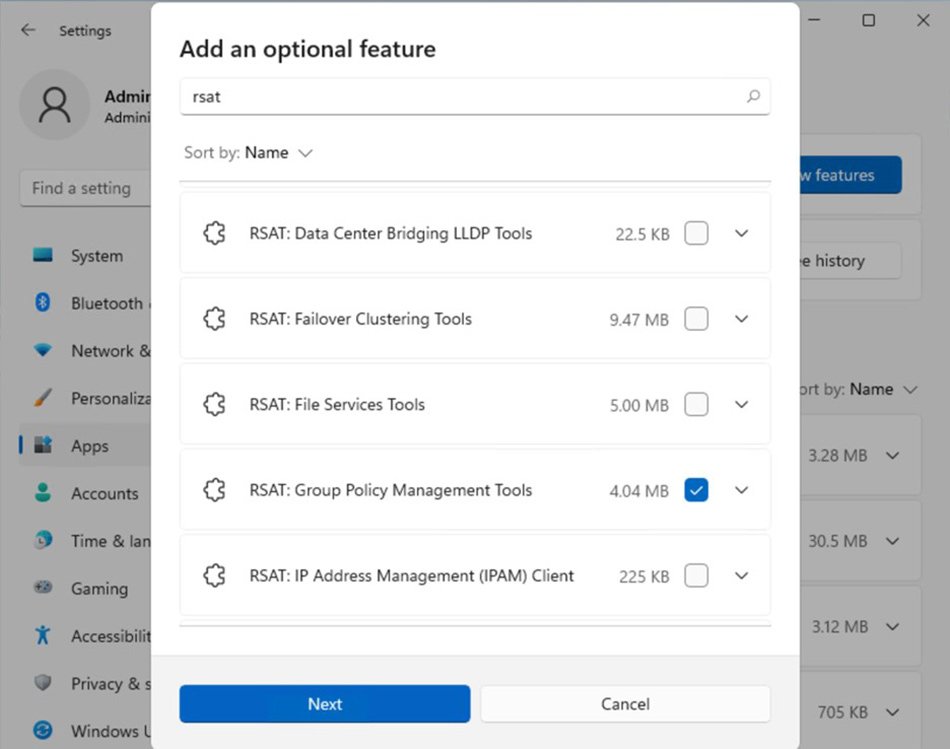Click the puzzle icon beside Failover Clustering Tools
This screenshot has height=749, width=950.
(x=214, y=319)
